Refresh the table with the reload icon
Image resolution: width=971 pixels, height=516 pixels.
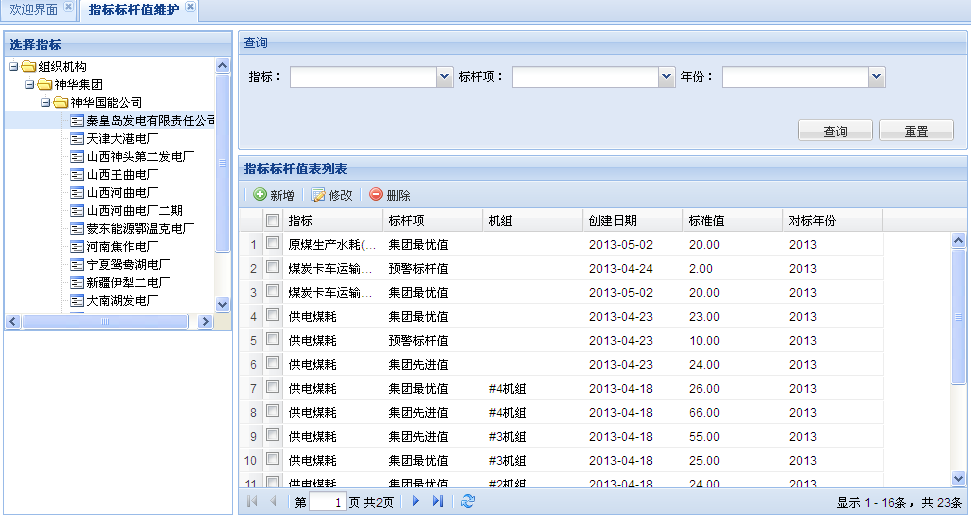point(467,501)
